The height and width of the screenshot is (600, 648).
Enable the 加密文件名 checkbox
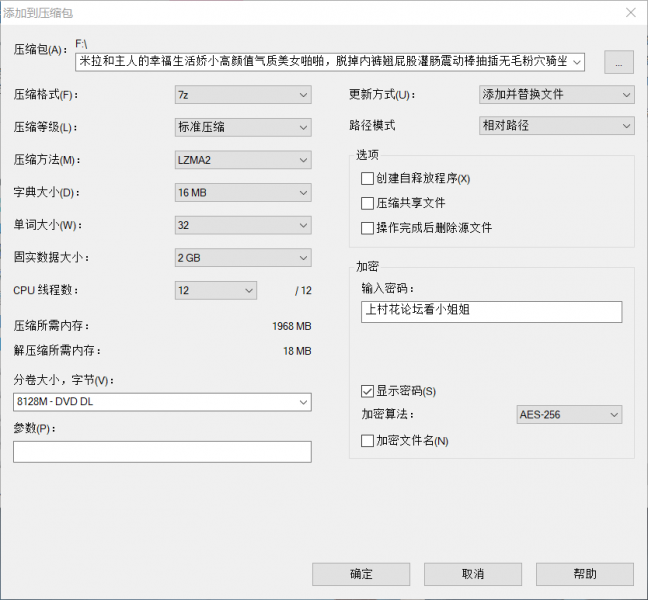coord(367,440)
